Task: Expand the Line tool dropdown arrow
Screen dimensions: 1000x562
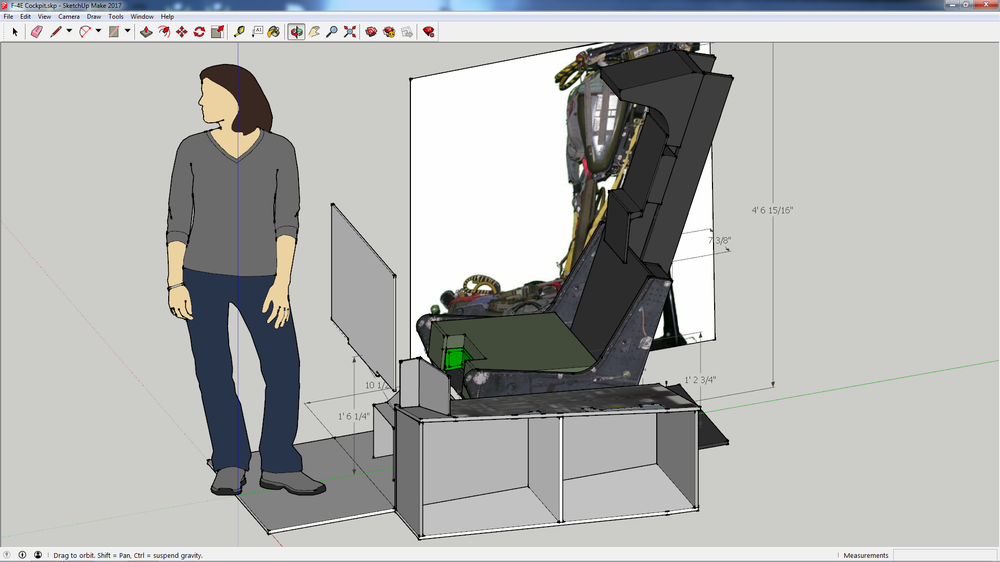Action: (69, 31)
